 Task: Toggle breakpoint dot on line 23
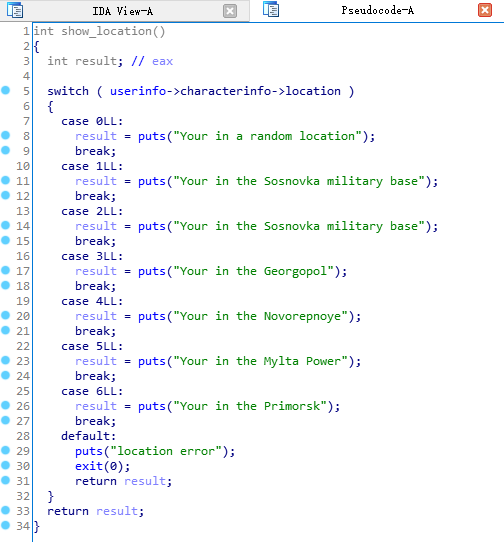[6, 361]
